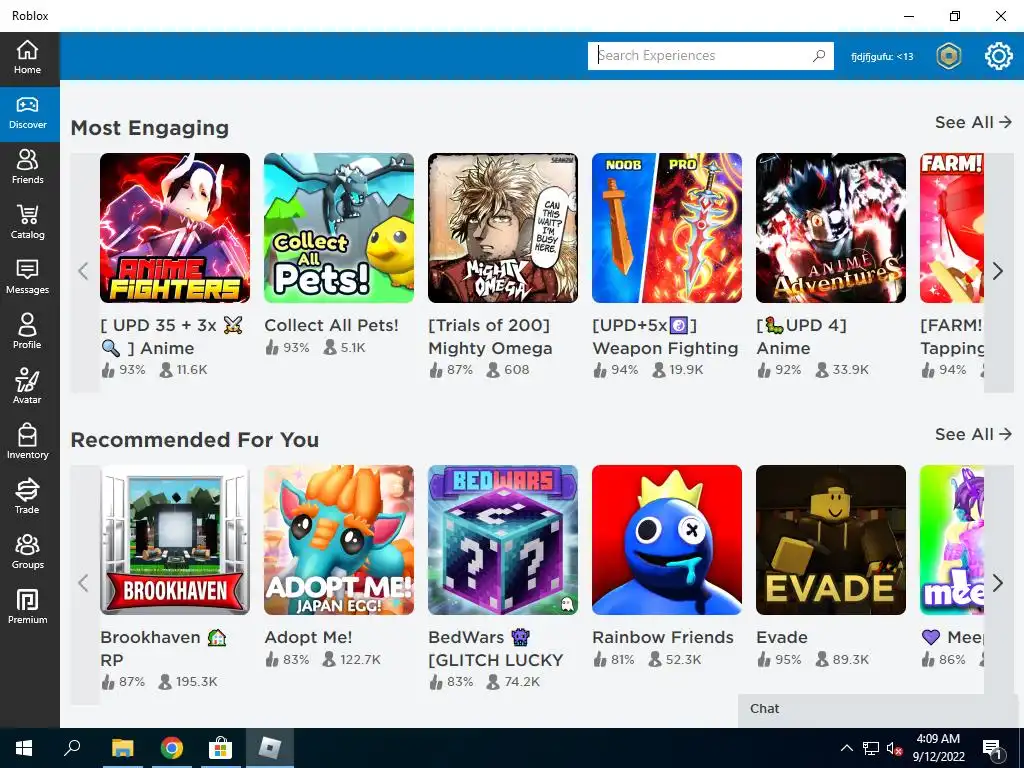The width and height of the screenshot is (1024, 768).
Task: Open the Trade sidebar icon
Action: point(27,497)
